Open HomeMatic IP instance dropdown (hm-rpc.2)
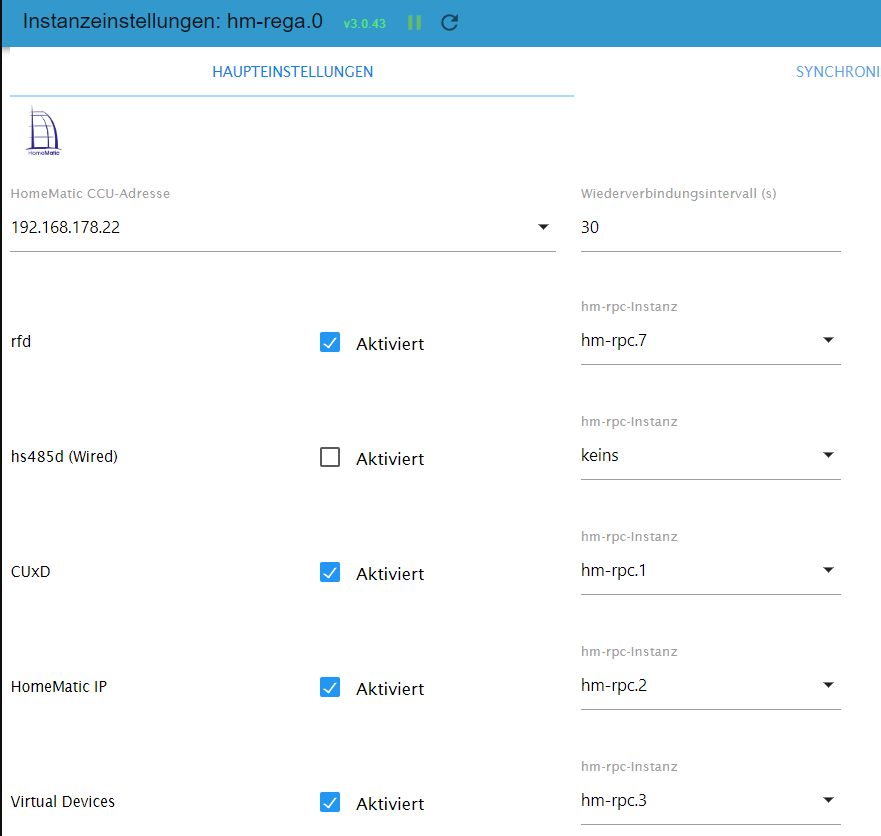The height and width of the screenshot is (836, 881). point(710,685)
